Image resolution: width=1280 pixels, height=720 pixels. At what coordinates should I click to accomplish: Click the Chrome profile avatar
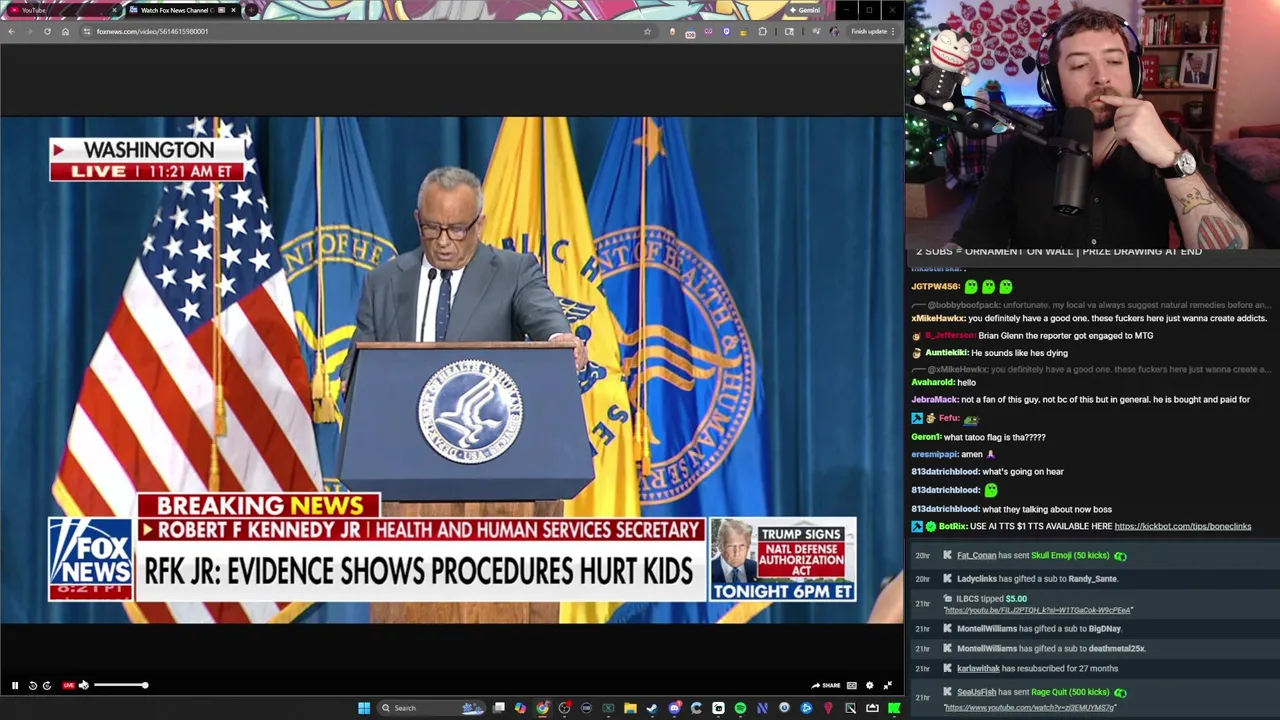834,31
